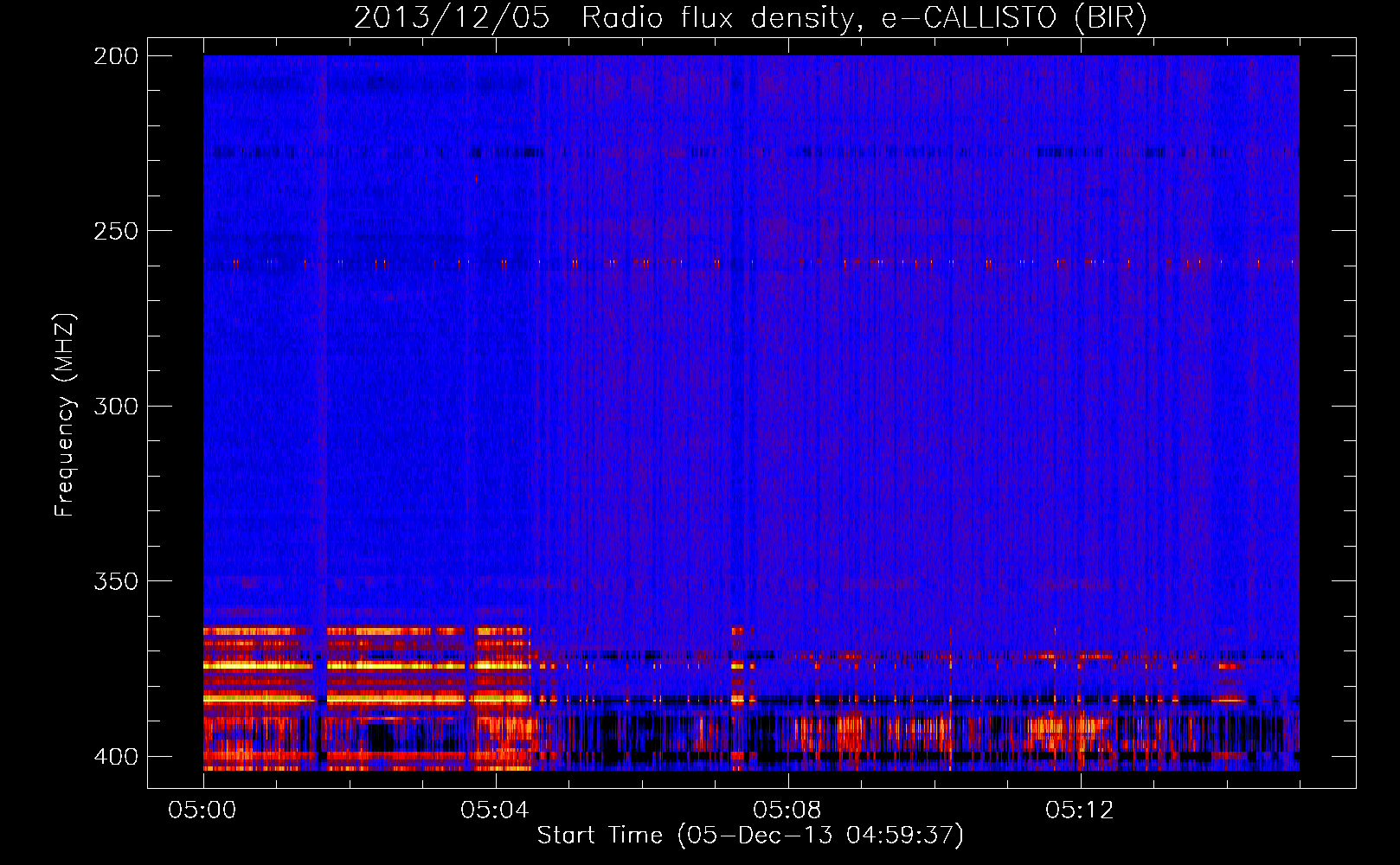Select the 200 frequency tick label
1400x865 pixels.
tap(116, 56)
